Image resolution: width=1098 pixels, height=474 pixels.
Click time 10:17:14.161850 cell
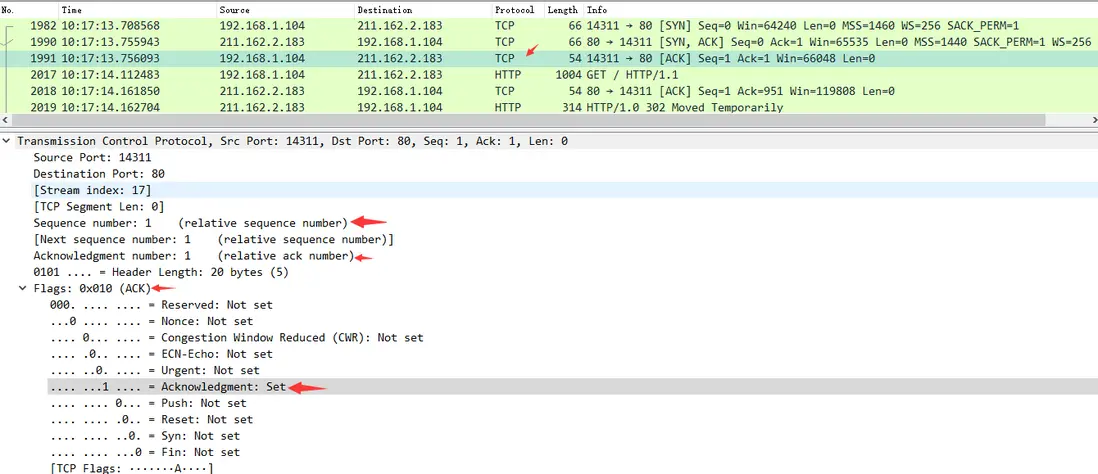(111, 91)
